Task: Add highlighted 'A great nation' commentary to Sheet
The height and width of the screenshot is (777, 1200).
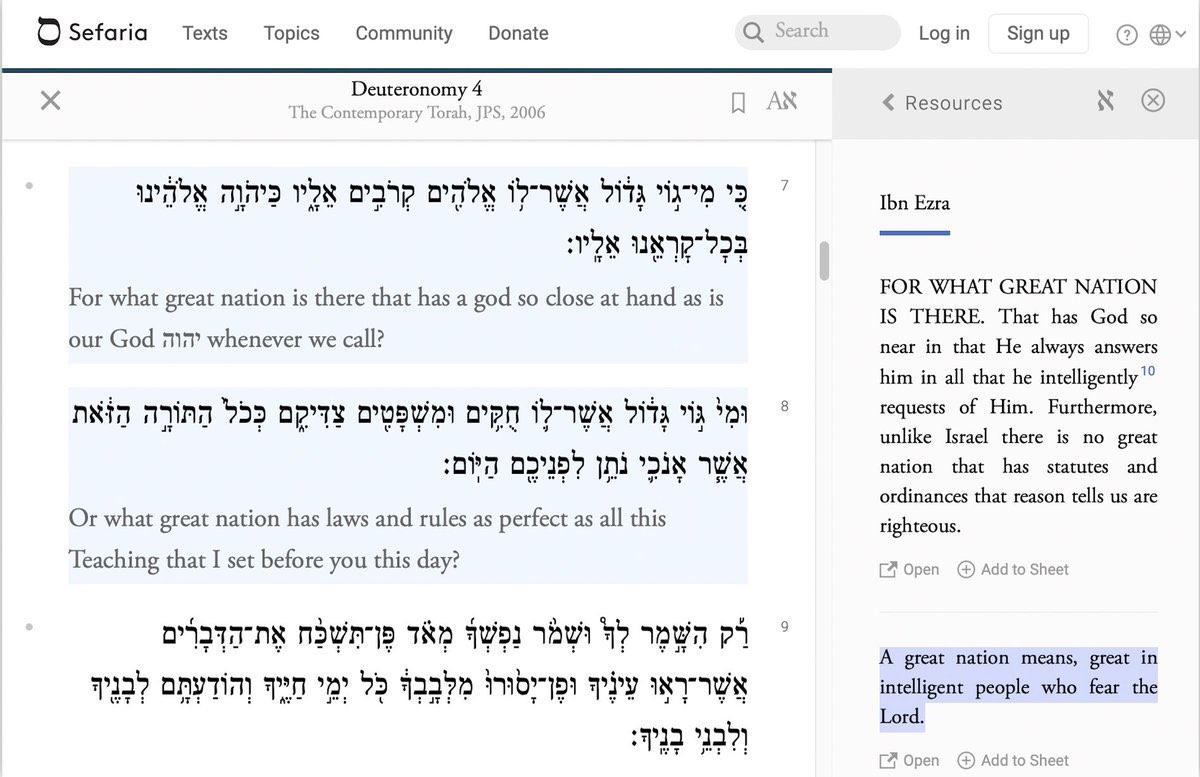Action: 1013,761
